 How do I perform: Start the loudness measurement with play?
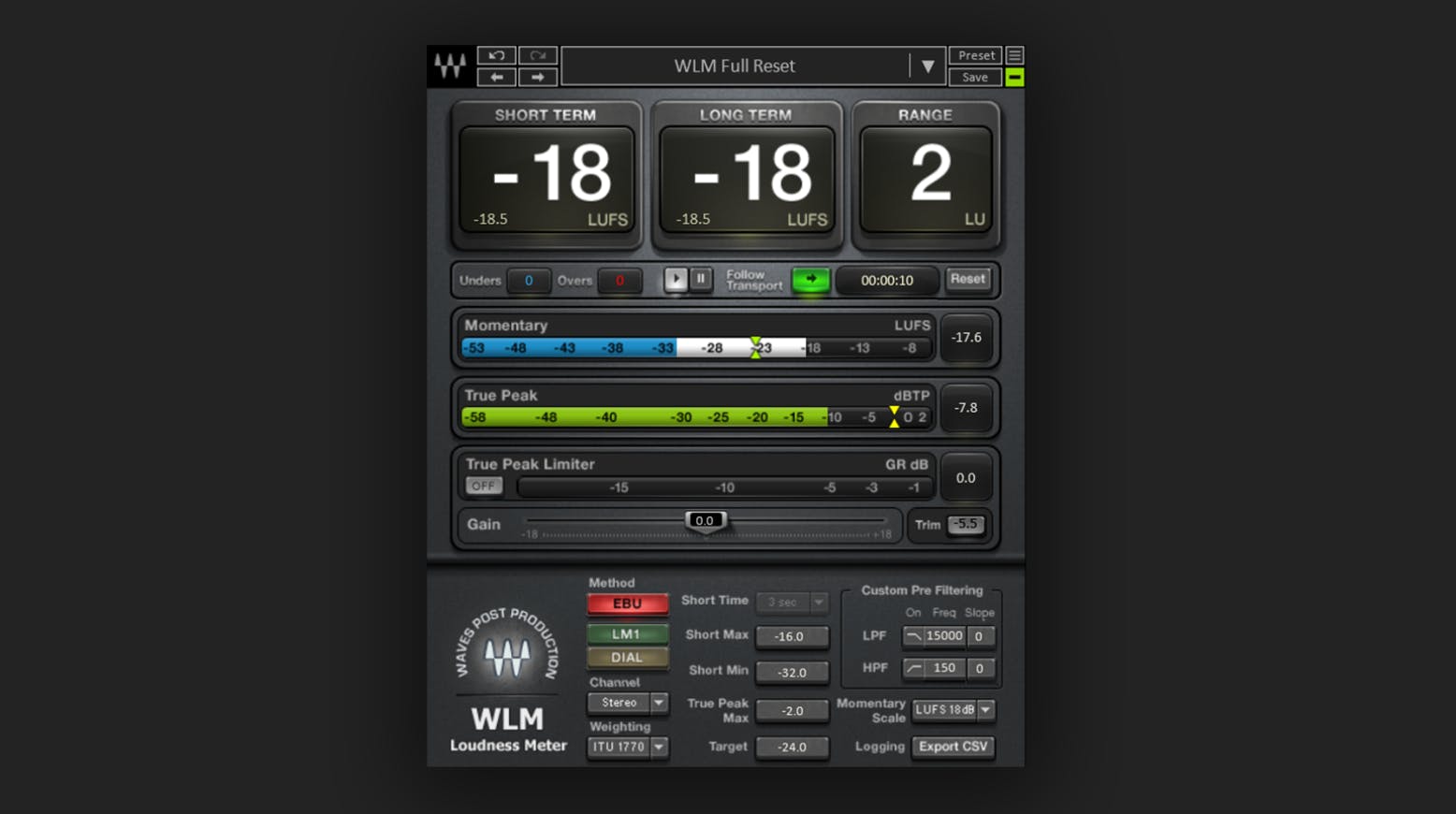(x=676, y=280)
